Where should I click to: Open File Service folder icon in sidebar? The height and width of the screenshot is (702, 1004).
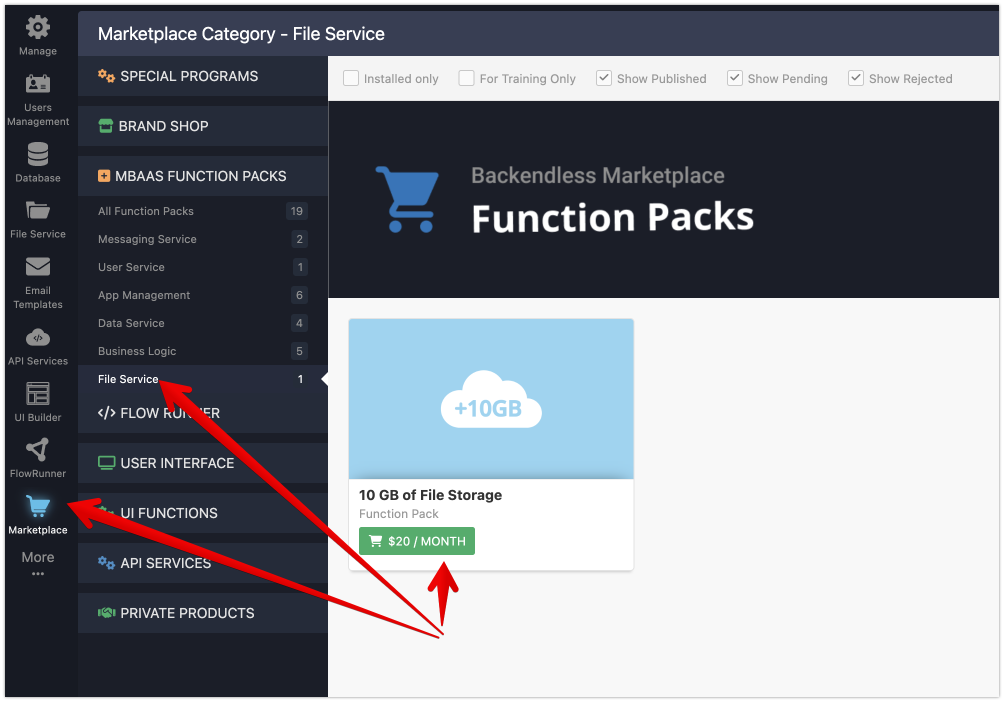click(38, 210)
